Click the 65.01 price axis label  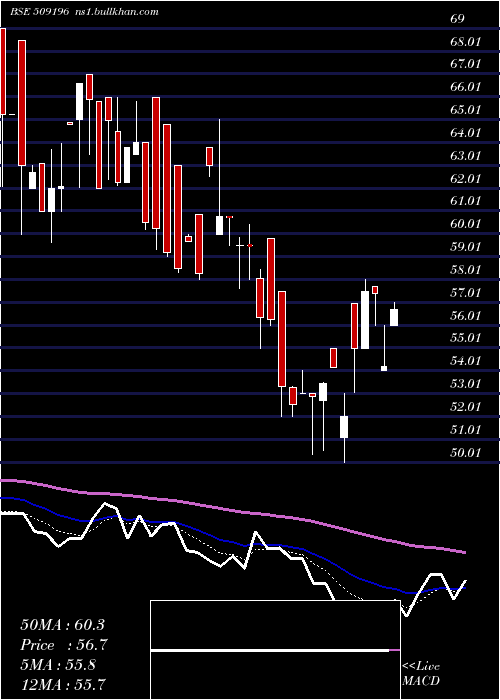pyautogui.click(x=466, y=110)
